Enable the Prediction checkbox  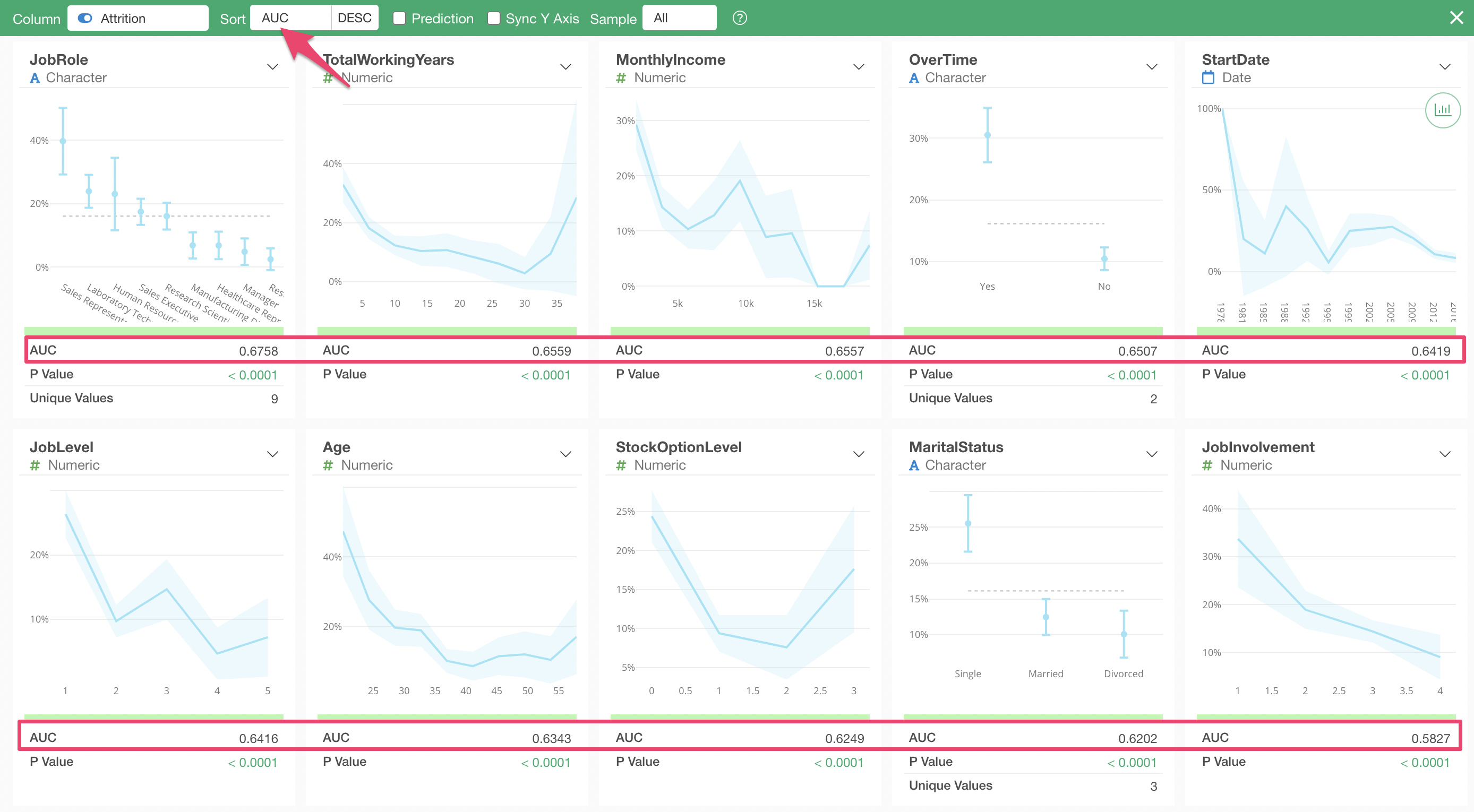pyautogui.click(x=399, y=18)
